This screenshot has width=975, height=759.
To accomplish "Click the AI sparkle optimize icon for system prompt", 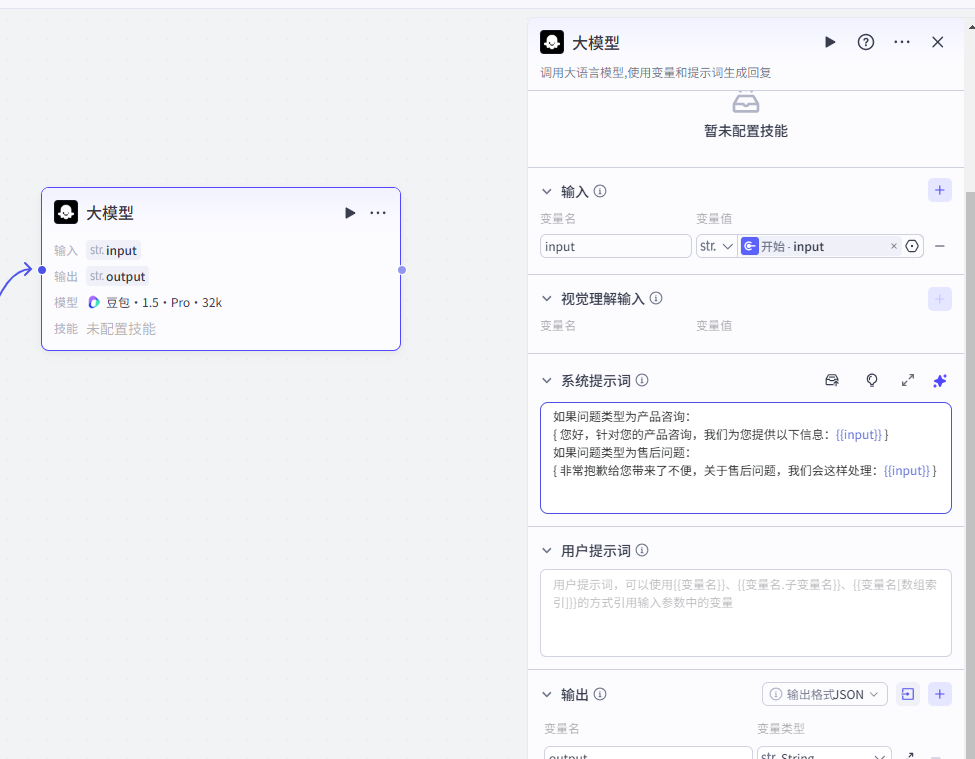I will (939, 380).
